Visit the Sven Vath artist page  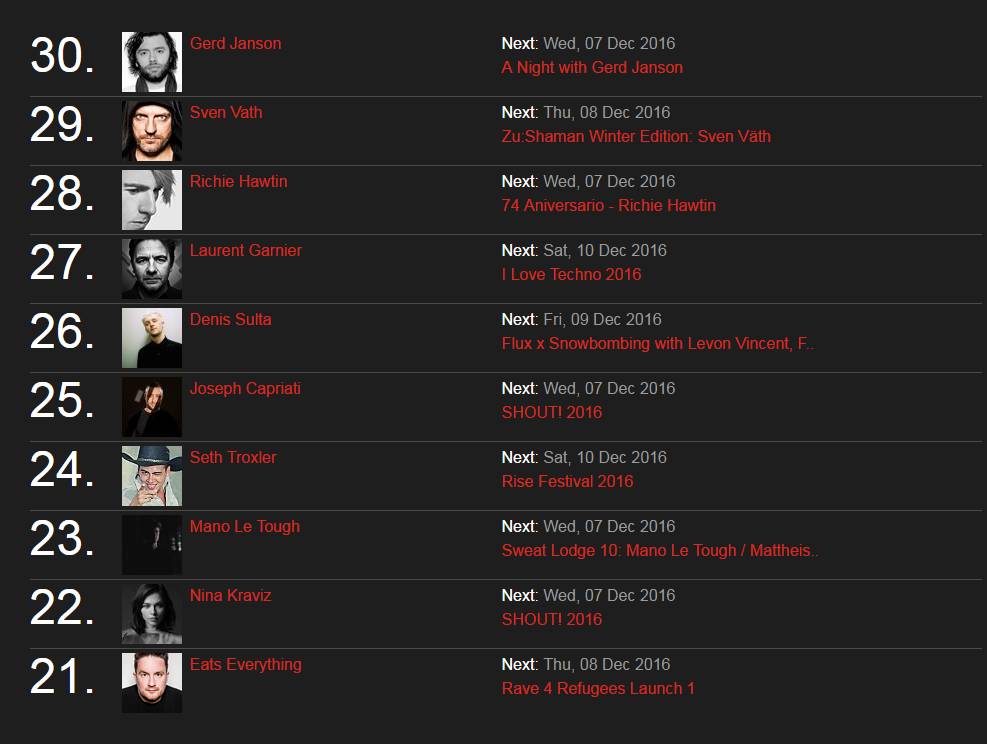coord(226,112)
